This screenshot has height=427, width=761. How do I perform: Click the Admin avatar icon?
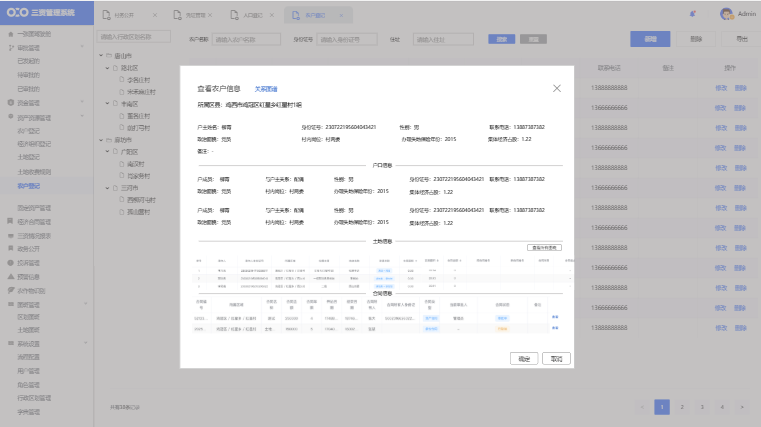pyautogui.click(x=727, y=14)
